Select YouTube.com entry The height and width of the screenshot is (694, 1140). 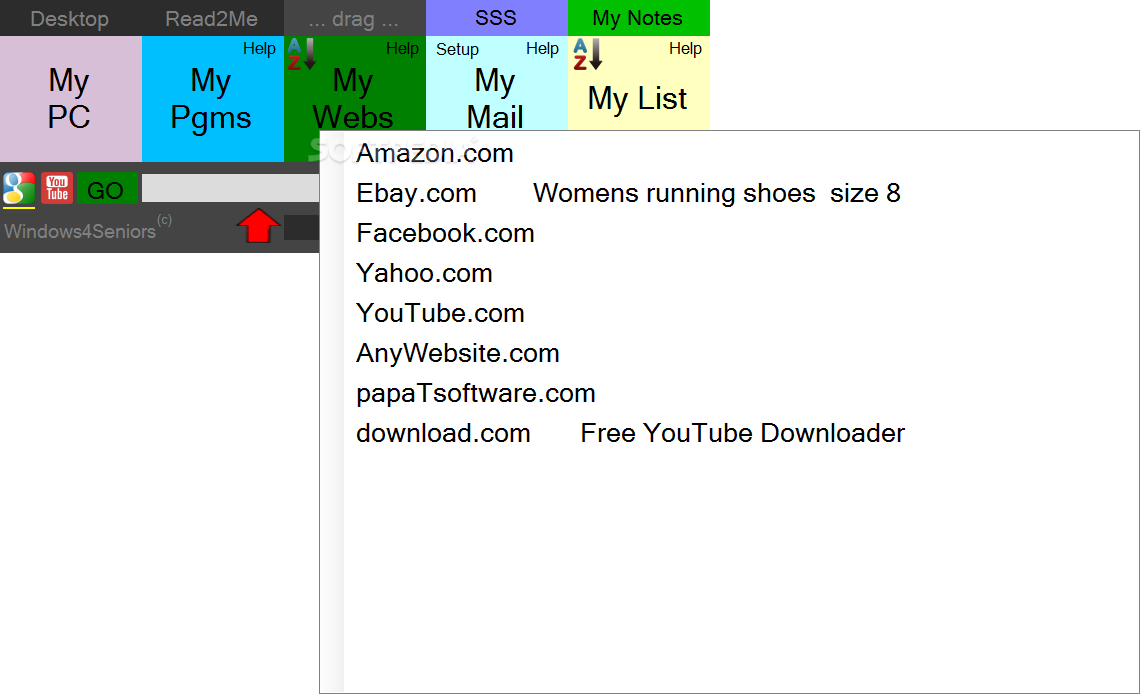point(440,313)
